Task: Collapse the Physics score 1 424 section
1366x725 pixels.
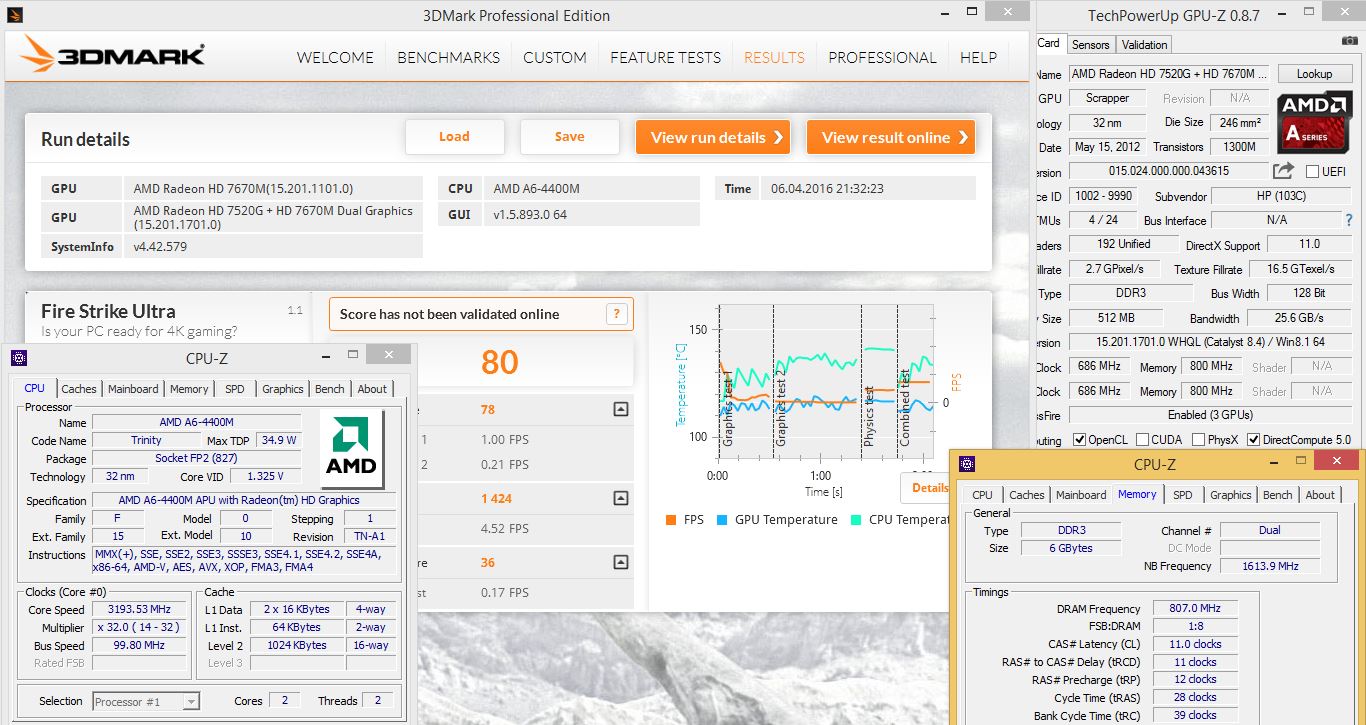Action: pyautogui.click(x=621, y=498)
